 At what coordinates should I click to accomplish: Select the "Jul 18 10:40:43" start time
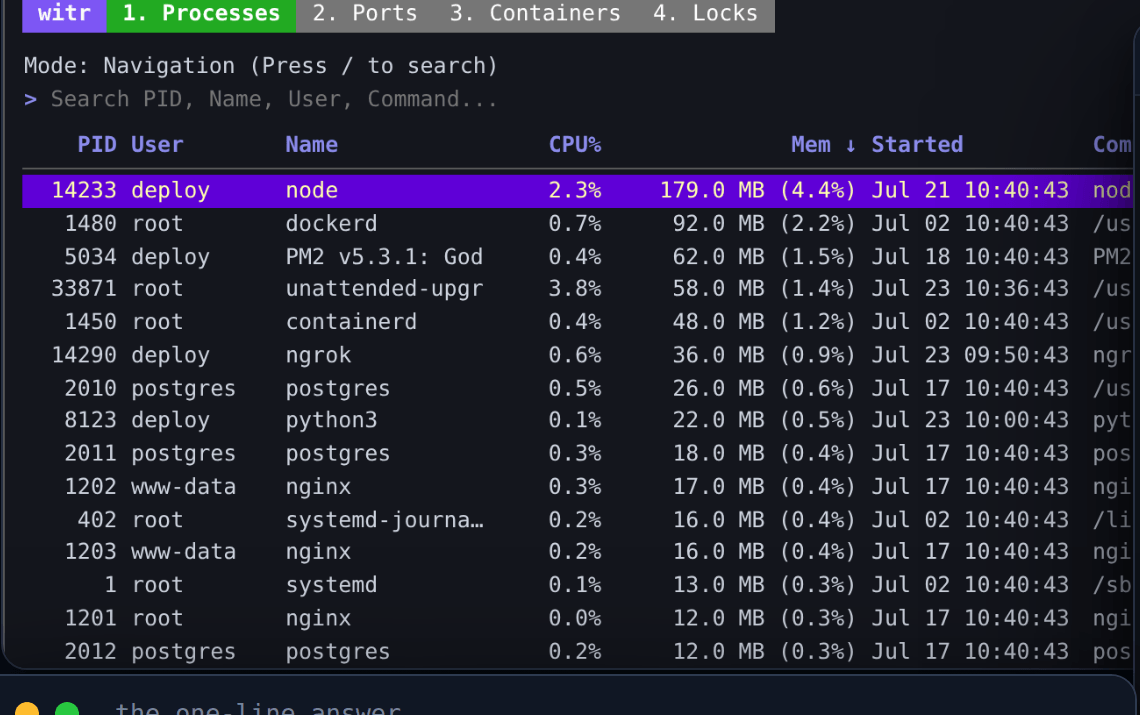point(970,257)
